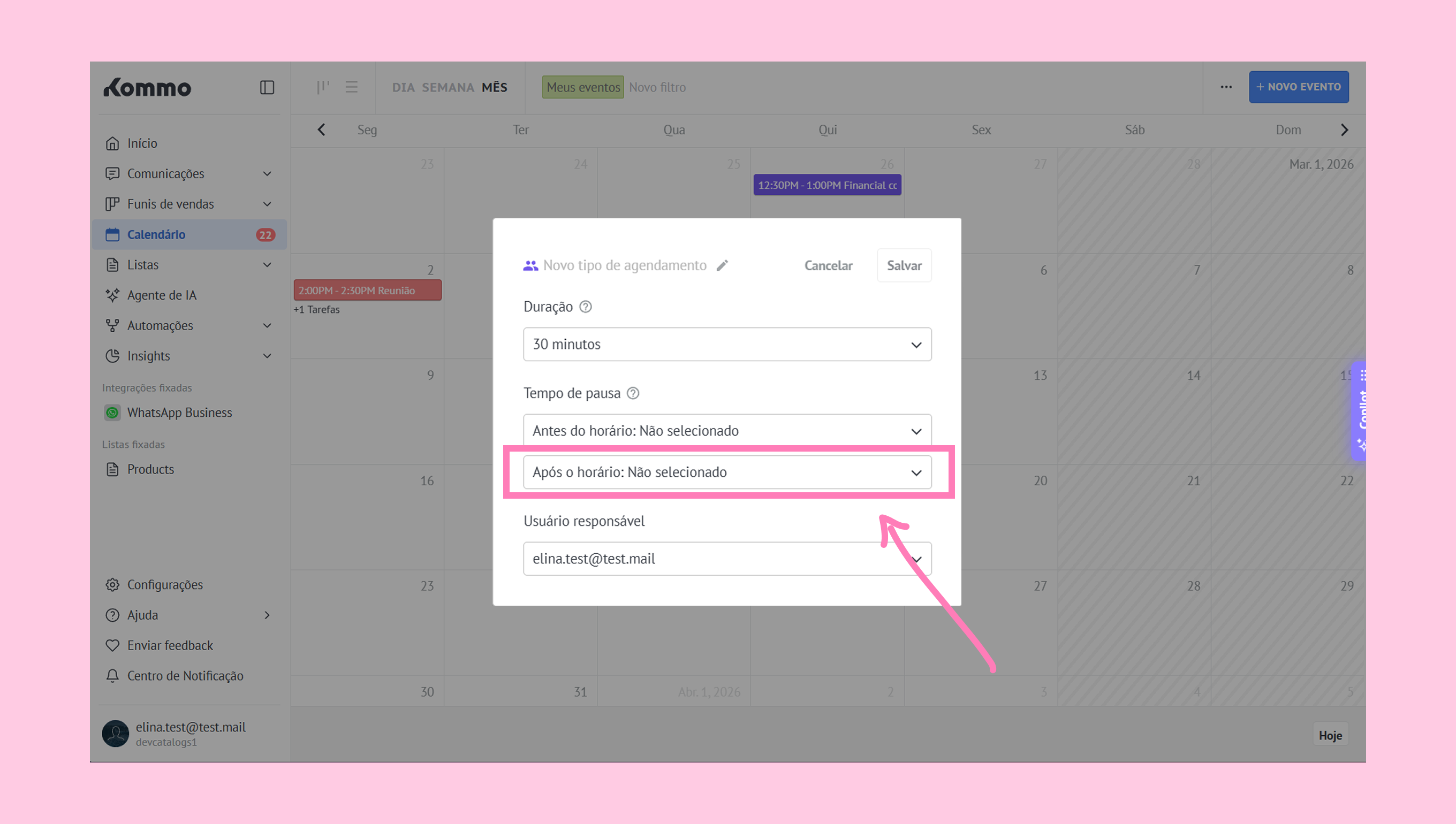This screenshot has width=1456, height=824.
Task: Open the Após o horário dropdown
Action: 727,472
